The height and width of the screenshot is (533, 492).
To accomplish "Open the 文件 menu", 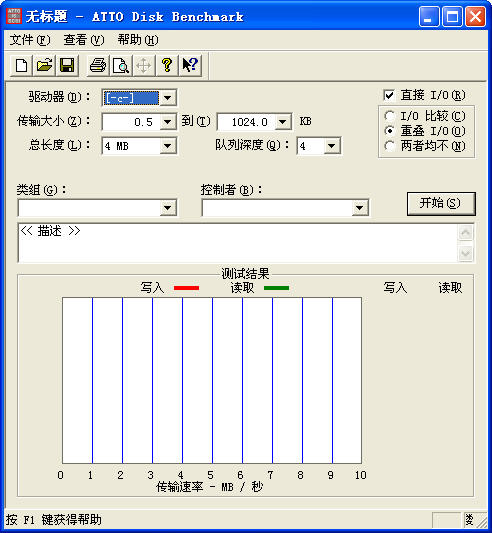I will (30, 40).
